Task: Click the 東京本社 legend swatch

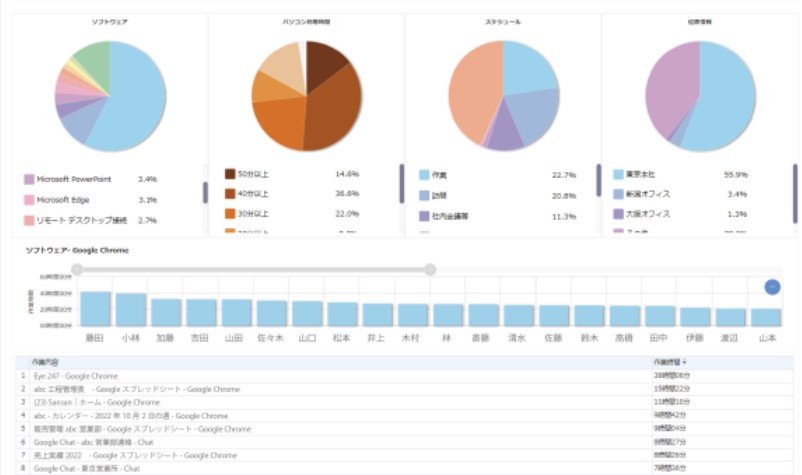Action: pyautogui.click(x=618, y=174)
